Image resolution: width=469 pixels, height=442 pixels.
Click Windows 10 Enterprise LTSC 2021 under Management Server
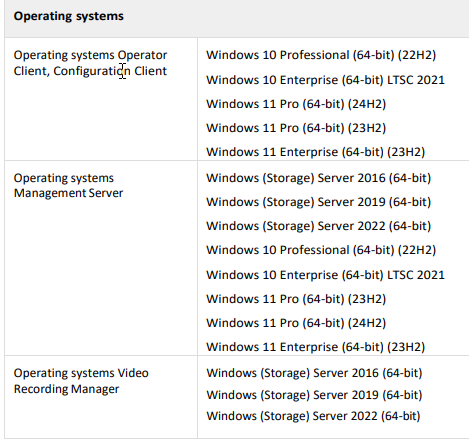[325, 275]
